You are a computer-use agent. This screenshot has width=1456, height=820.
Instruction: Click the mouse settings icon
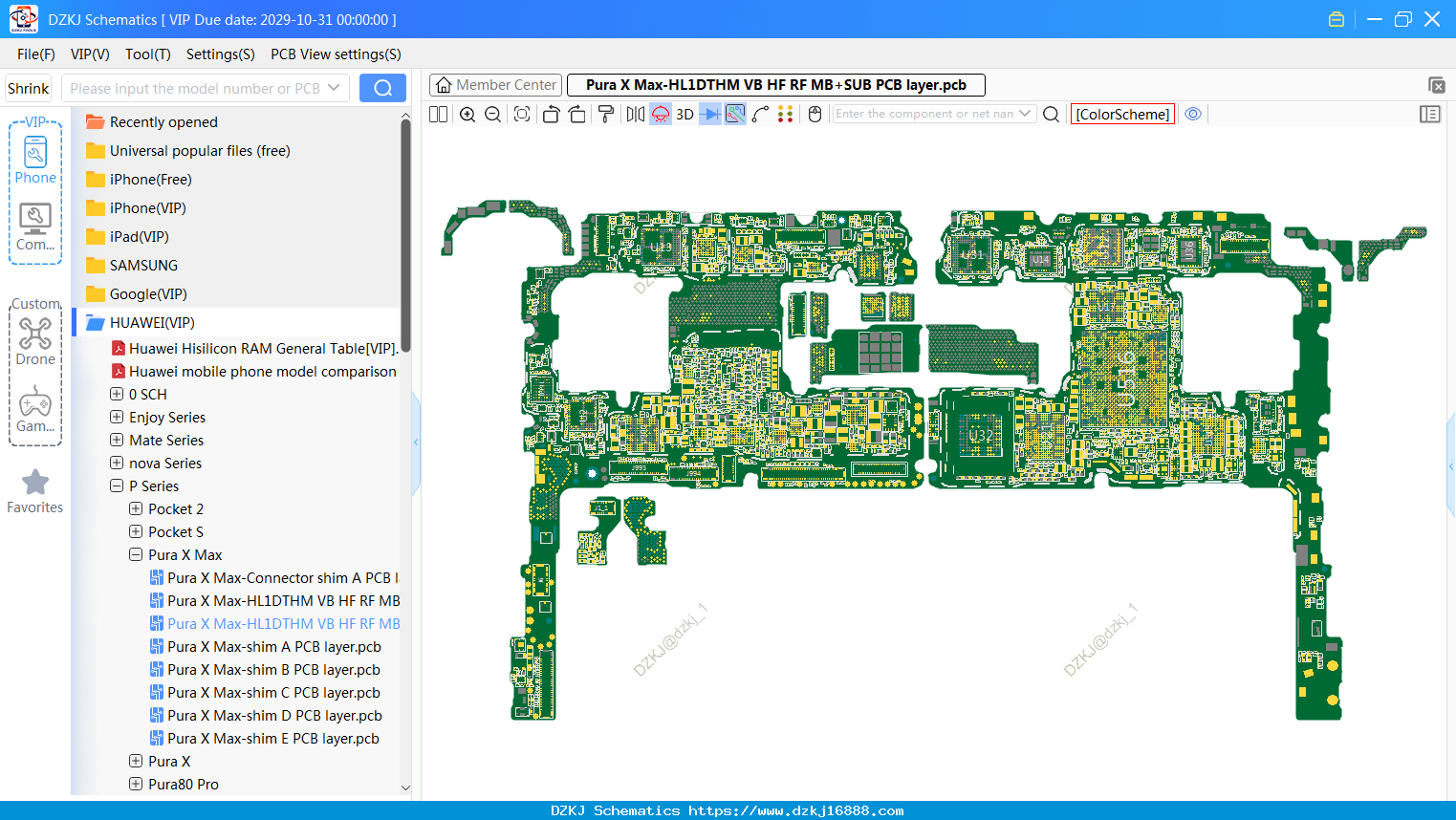point(815,114)
